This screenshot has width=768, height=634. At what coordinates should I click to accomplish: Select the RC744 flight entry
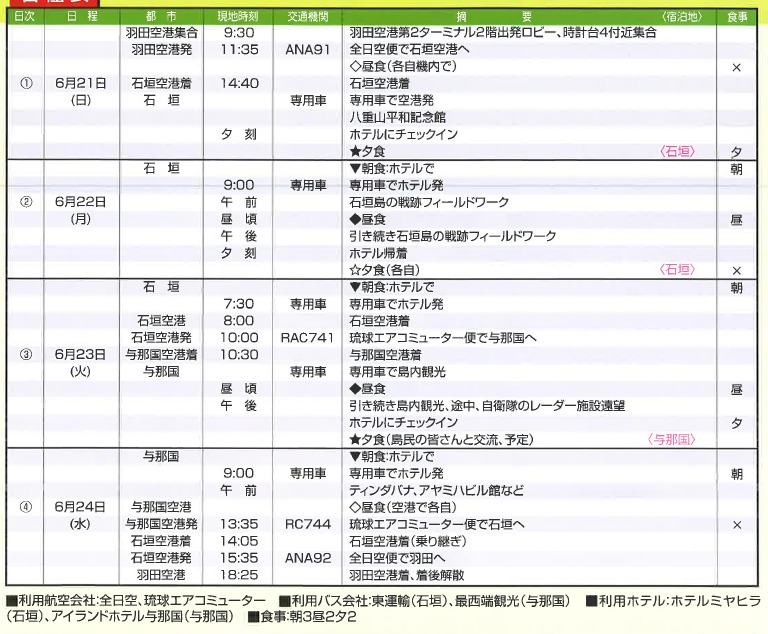point(308,523)
